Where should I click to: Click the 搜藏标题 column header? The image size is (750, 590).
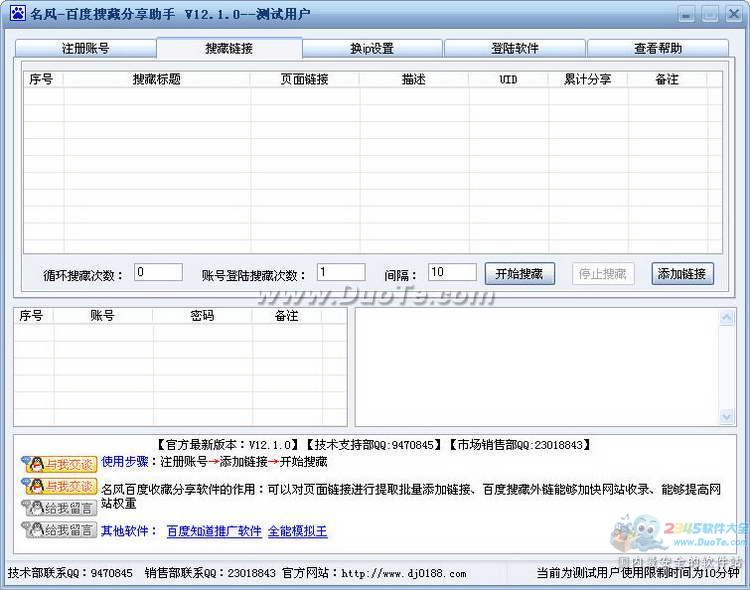pyautogui.click(x=157, y=79)
